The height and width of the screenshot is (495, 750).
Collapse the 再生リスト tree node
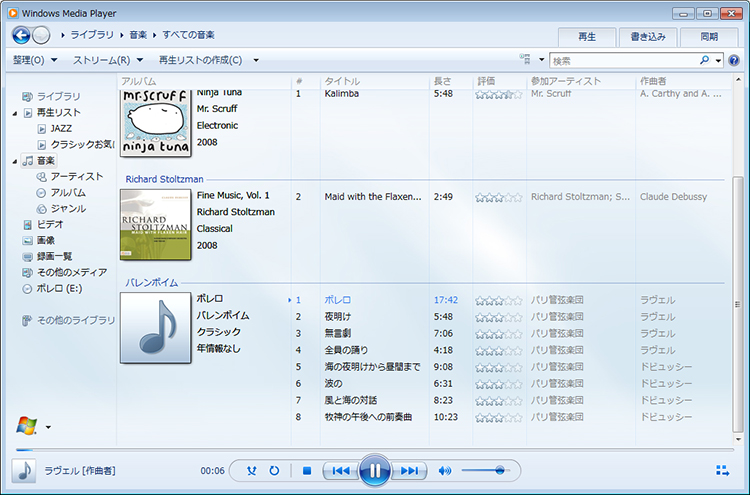point(15,113)
